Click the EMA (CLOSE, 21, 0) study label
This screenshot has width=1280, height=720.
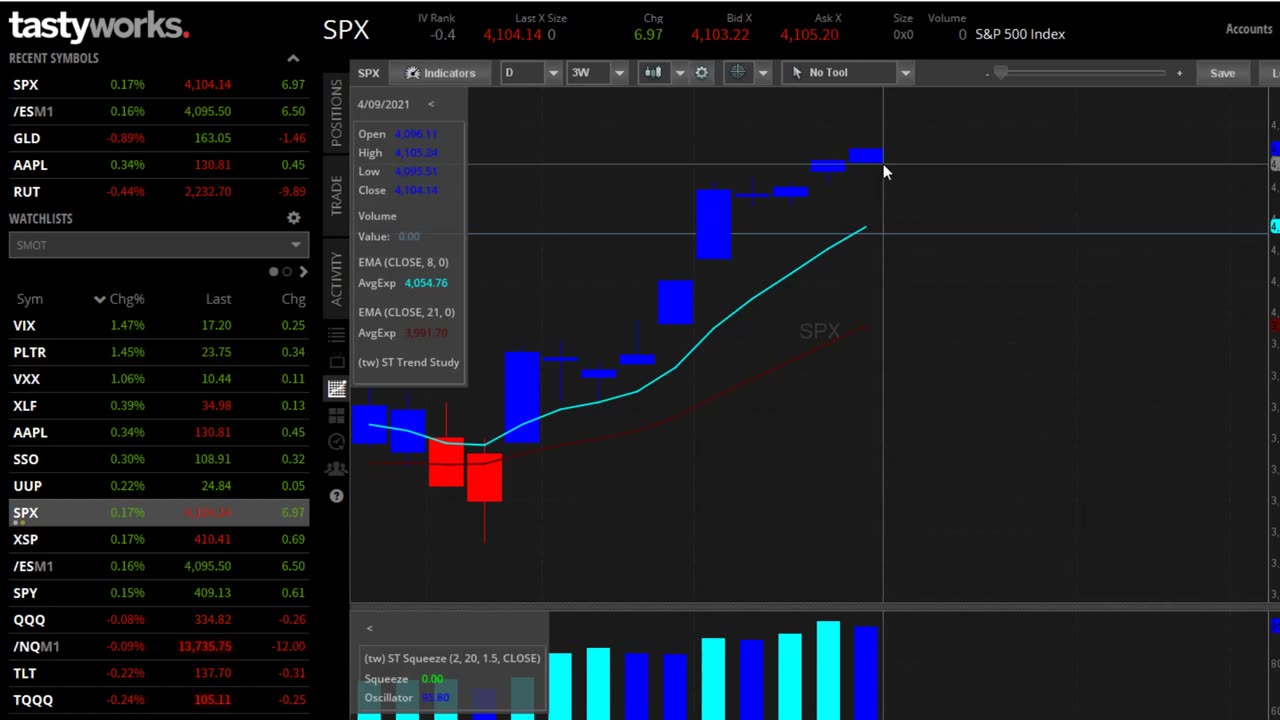(406, 312)
